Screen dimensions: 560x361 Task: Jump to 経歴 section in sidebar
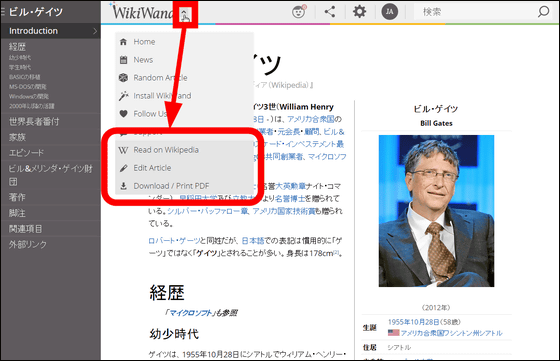pos(17,47)
